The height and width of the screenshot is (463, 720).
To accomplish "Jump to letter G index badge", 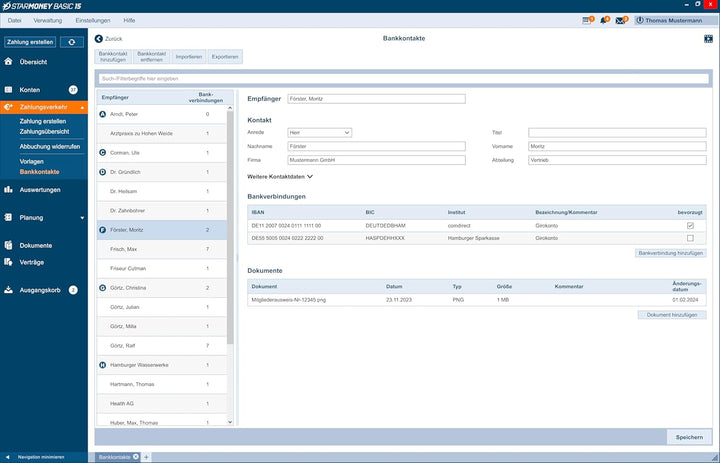I will click(x=103, y=288).
